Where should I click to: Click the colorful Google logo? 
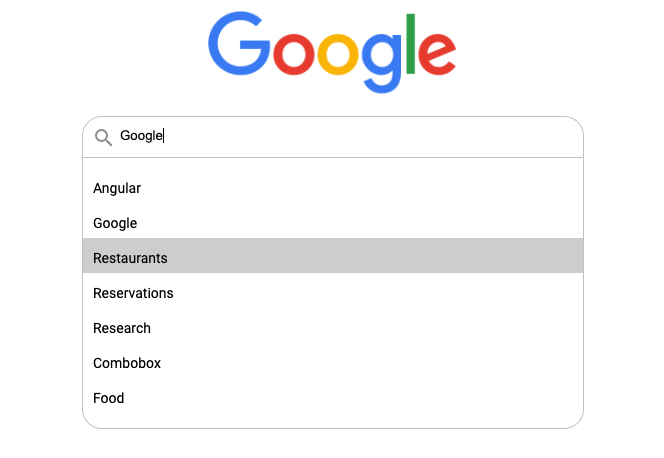[332, 52]
